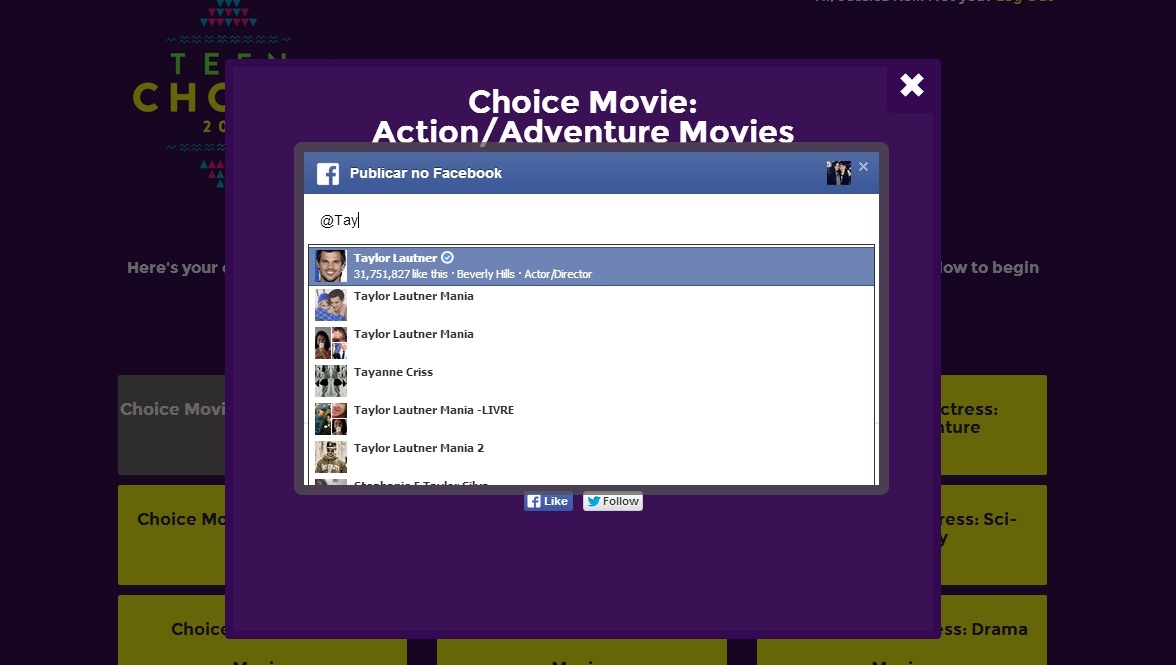Viewport: 1176px width, 665px height.
Task: Click the Publicar no Facebook title text
Action: click(425, 173)
